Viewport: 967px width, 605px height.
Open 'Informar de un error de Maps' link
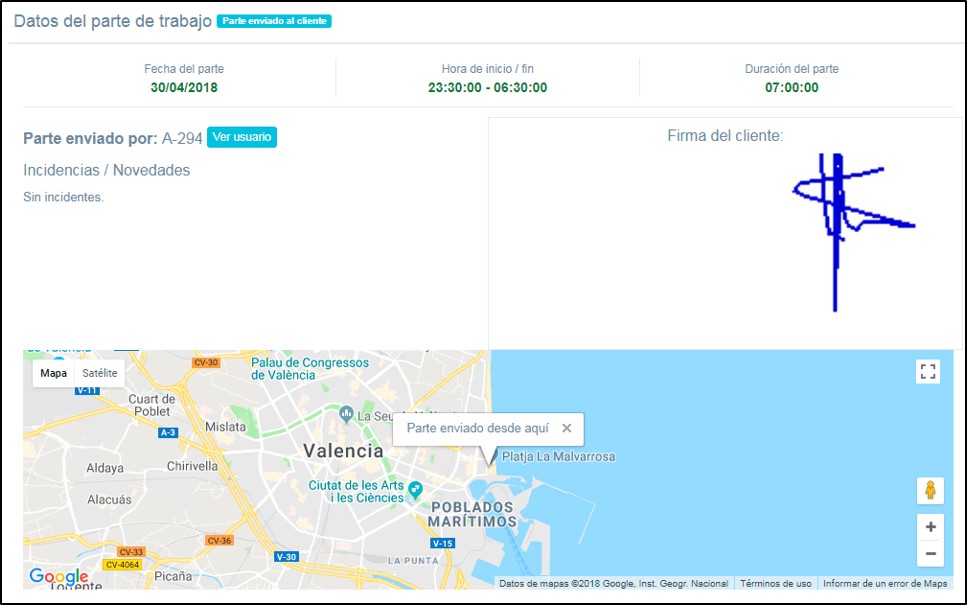pos(885,583)
